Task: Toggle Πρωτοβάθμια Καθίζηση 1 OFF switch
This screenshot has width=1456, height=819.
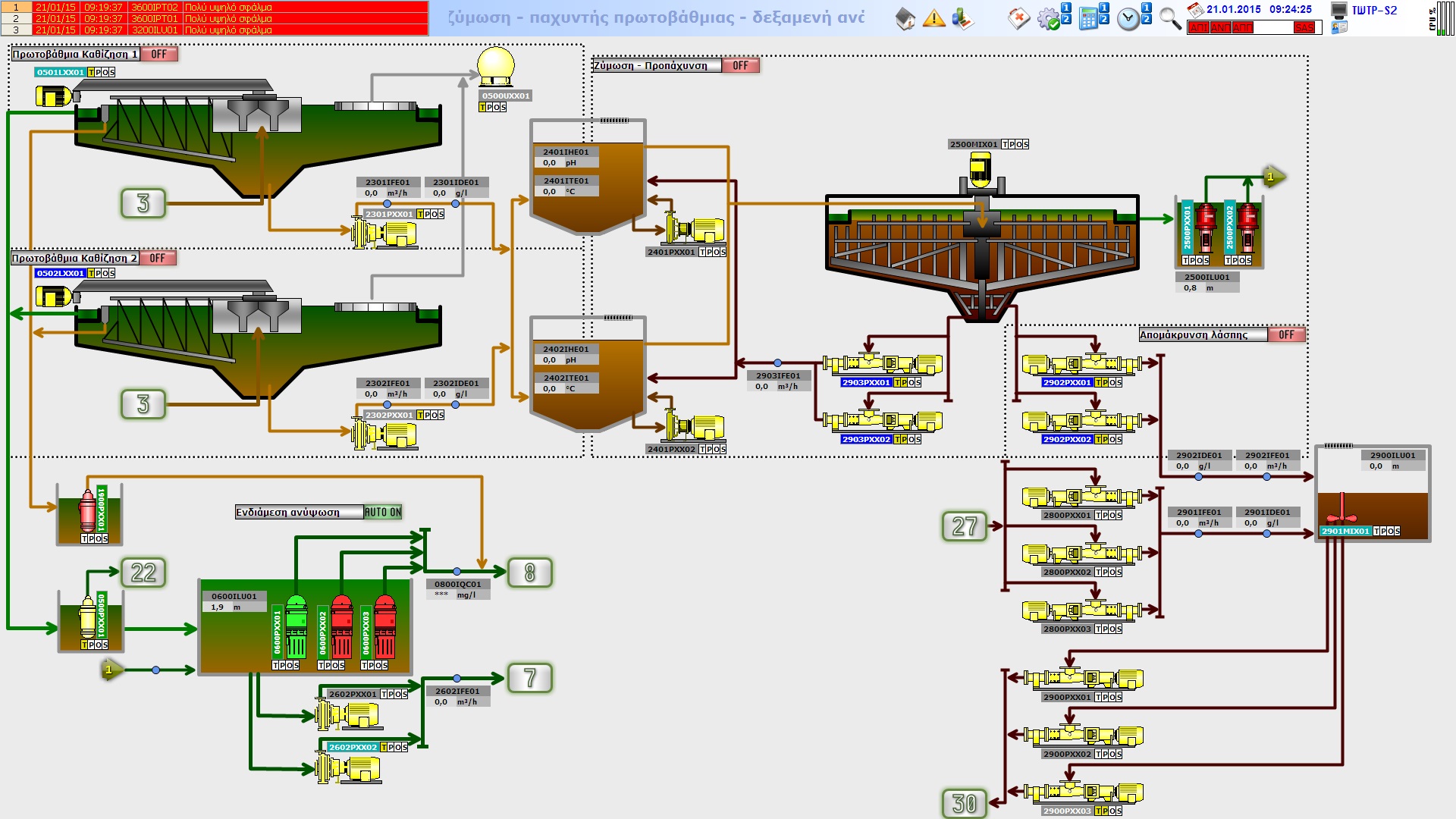Action: pyautogui.click(x=158, y=55)
